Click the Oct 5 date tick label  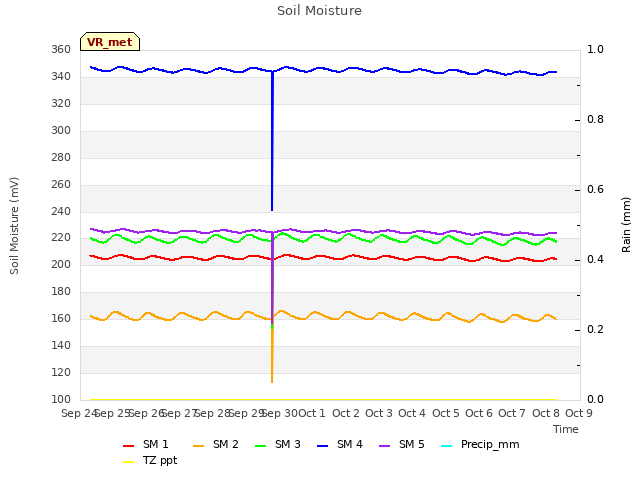[x=446, y=413]
